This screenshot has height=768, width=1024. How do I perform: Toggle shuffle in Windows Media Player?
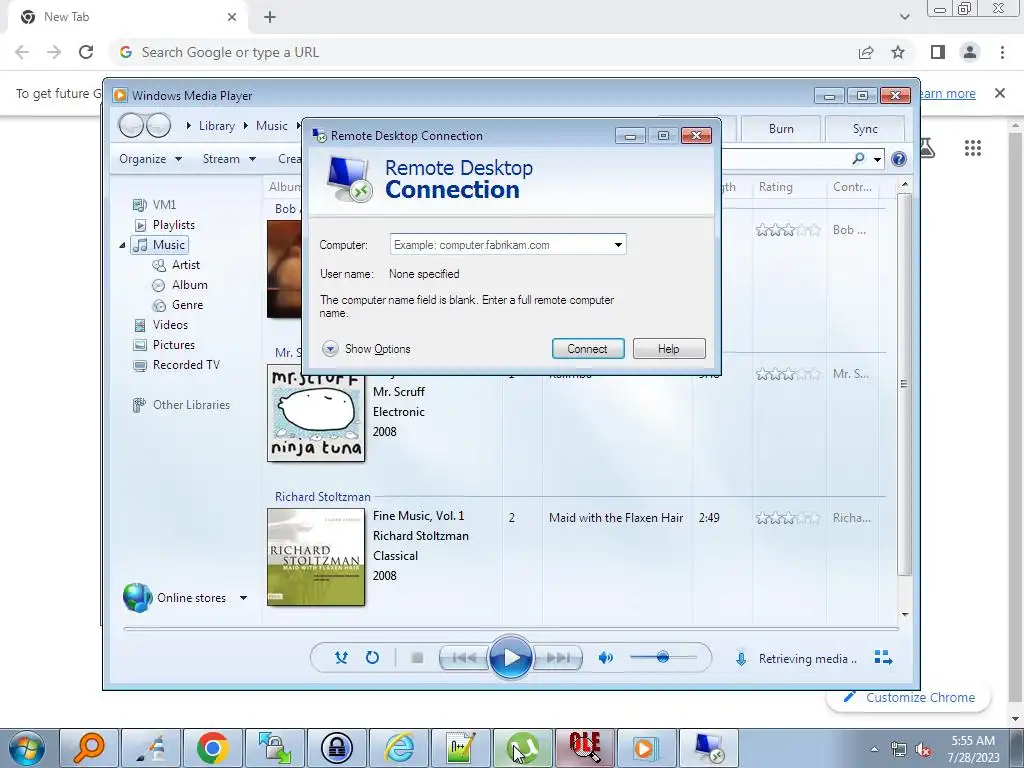coord(341,658)
